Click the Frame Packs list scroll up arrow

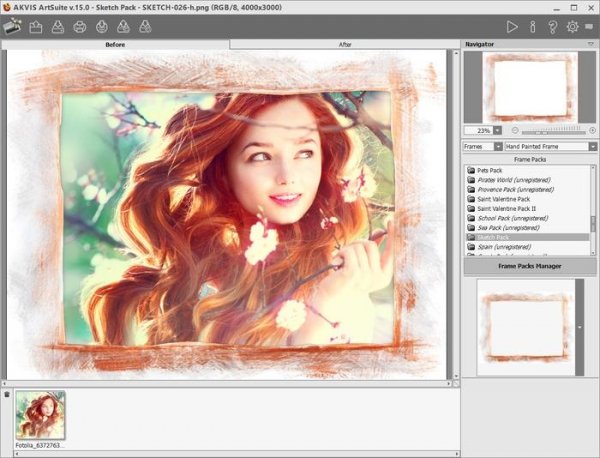click(x=593, y=168)
